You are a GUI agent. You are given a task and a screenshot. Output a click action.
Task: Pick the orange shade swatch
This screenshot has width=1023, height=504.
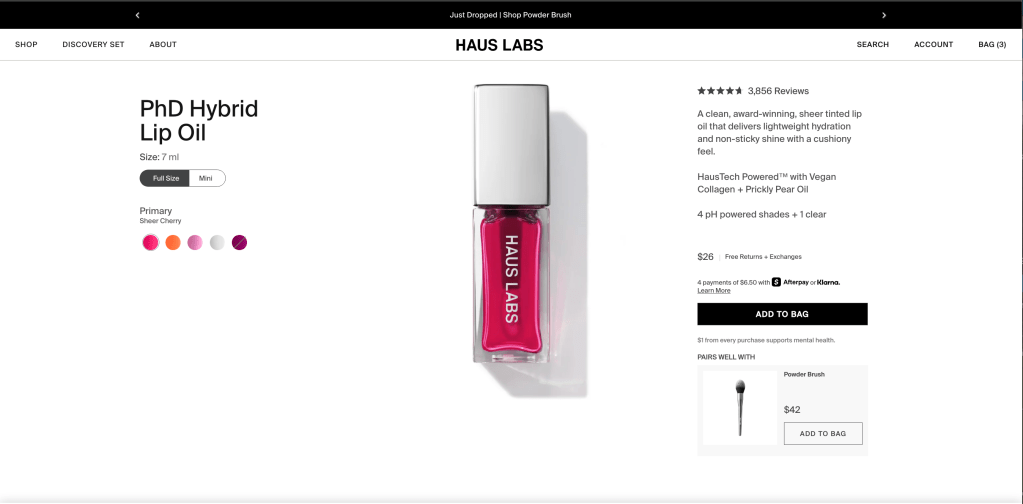pos(173,243)
